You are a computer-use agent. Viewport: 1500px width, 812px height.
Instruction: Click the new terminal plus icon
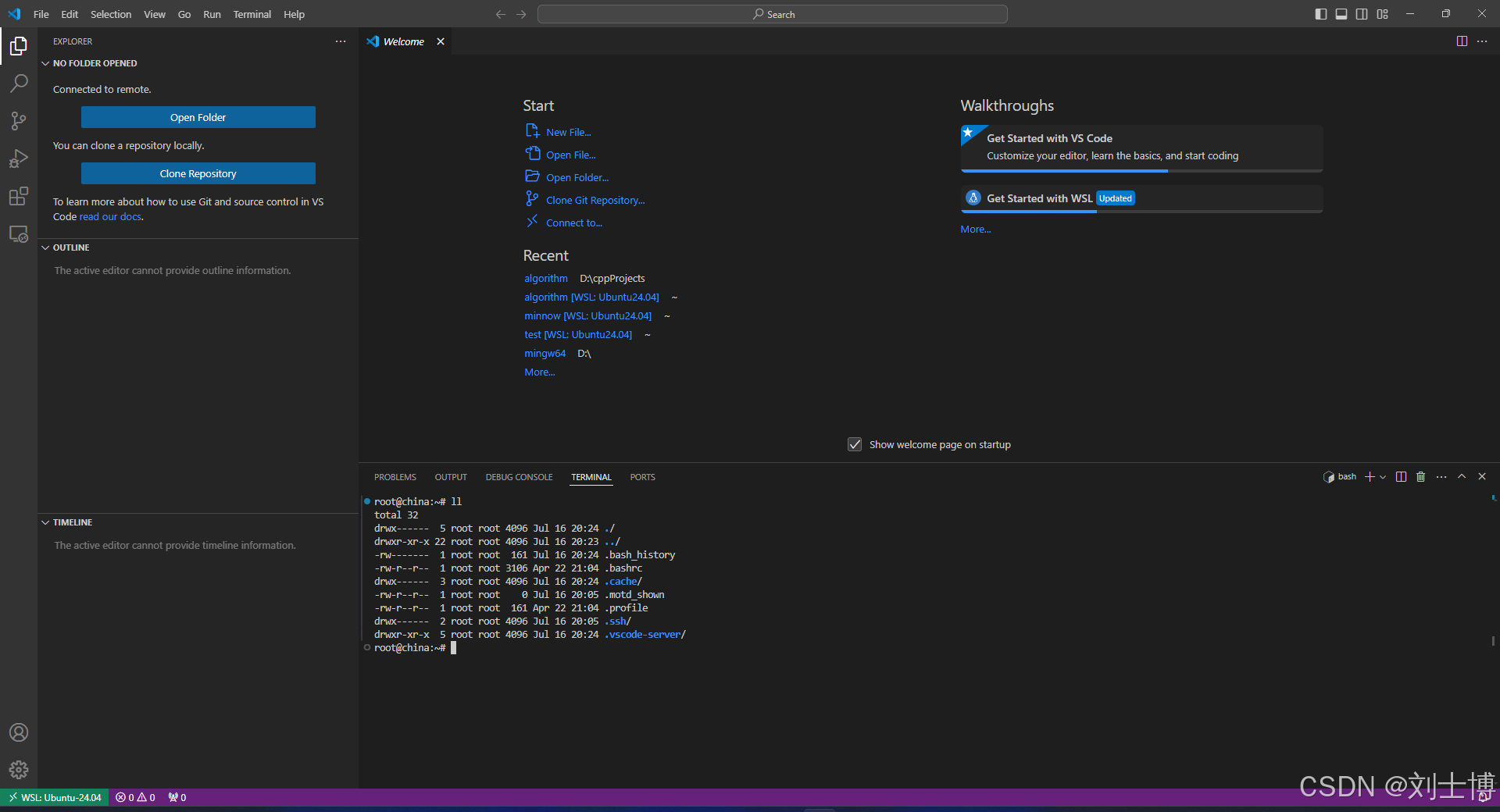pos(1370,477)
